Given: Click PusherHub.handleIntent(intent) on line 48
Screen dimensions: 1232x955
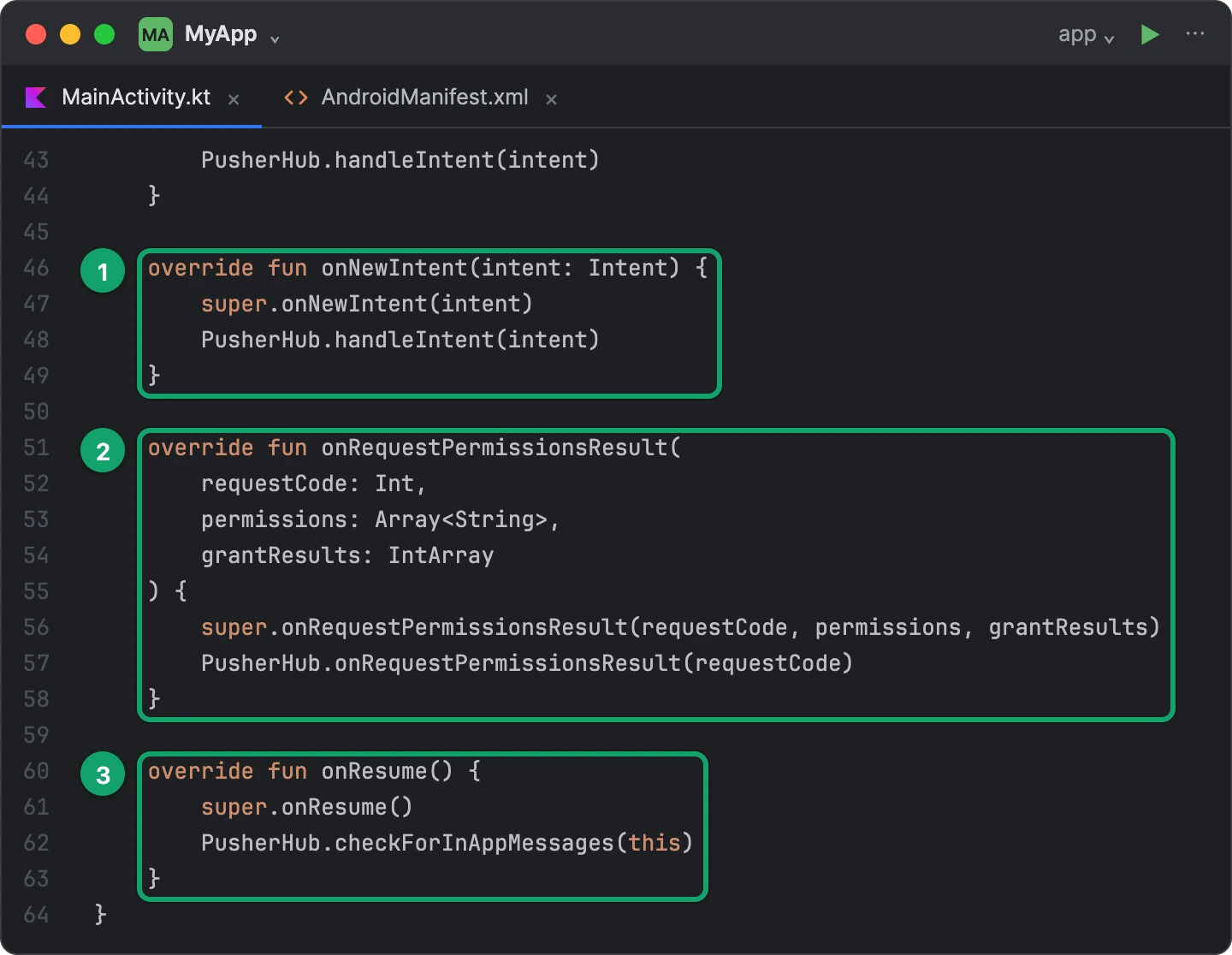Looking at the screenshot, I should (400, 340).
